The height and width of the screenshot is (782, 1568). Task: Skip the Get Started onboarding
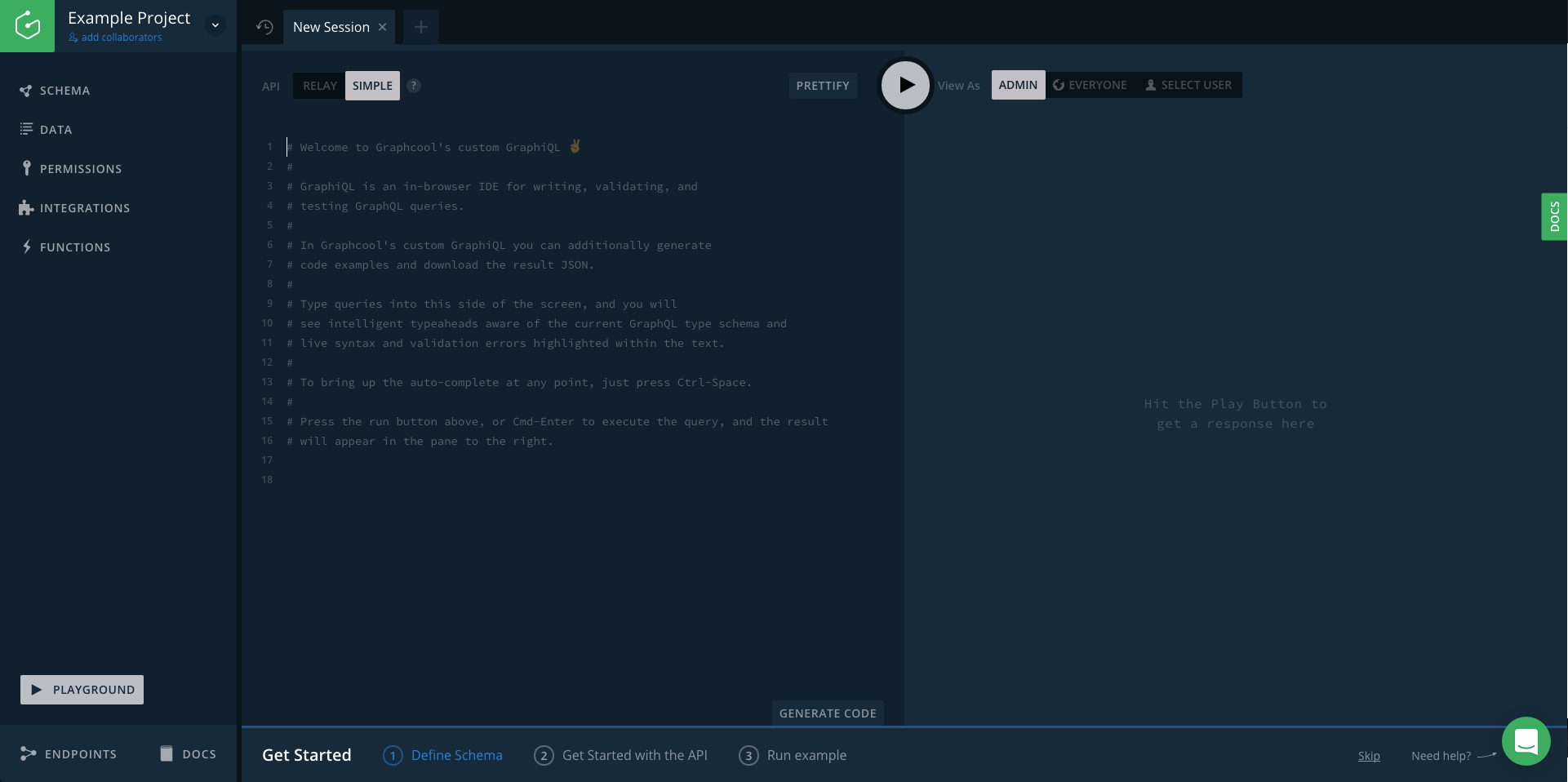coord(1368,756)
